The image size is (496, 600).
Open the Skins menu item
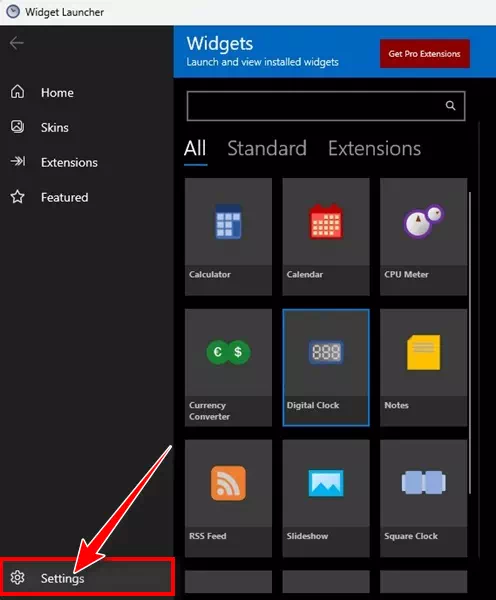[x=87, y=127]
